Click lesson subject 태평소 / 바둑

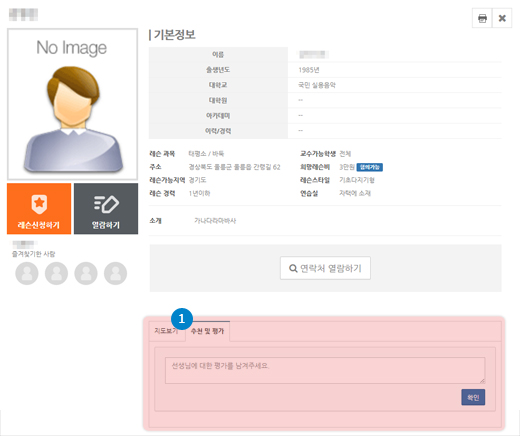(x=206, y=154)
